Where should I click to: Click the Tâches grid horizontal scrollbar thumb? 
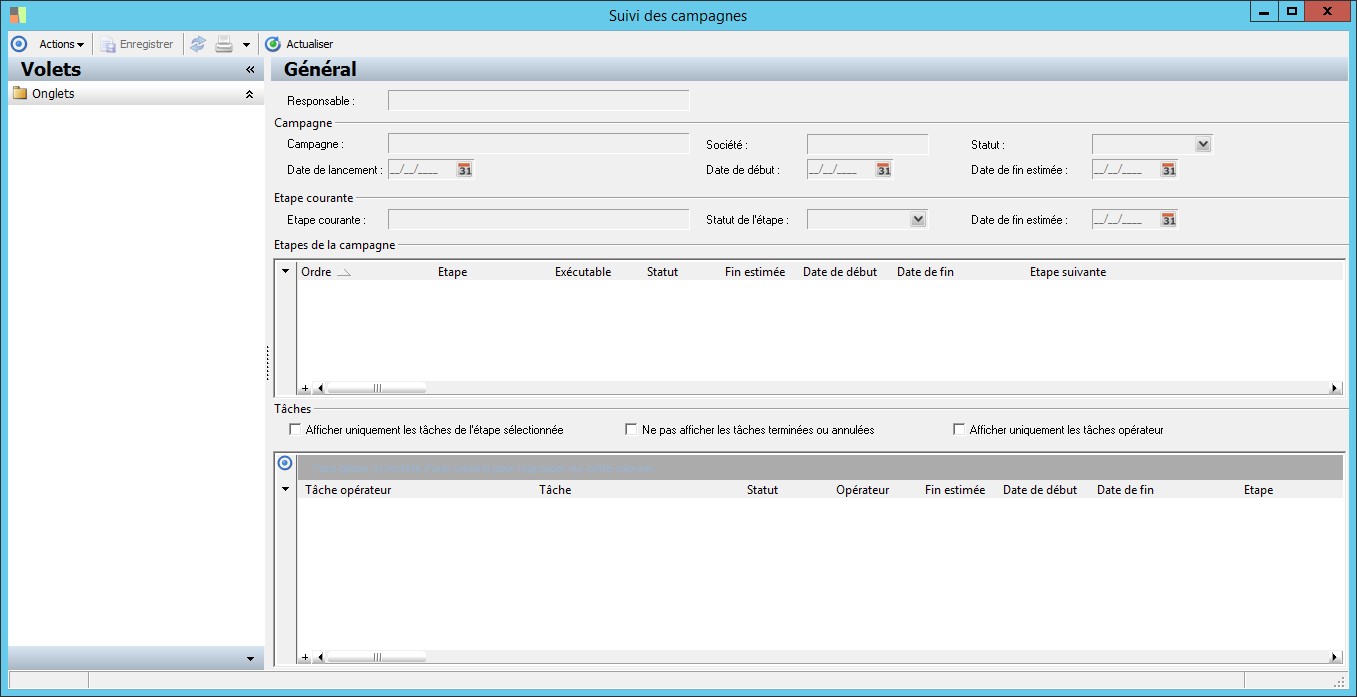coord(377,657)
